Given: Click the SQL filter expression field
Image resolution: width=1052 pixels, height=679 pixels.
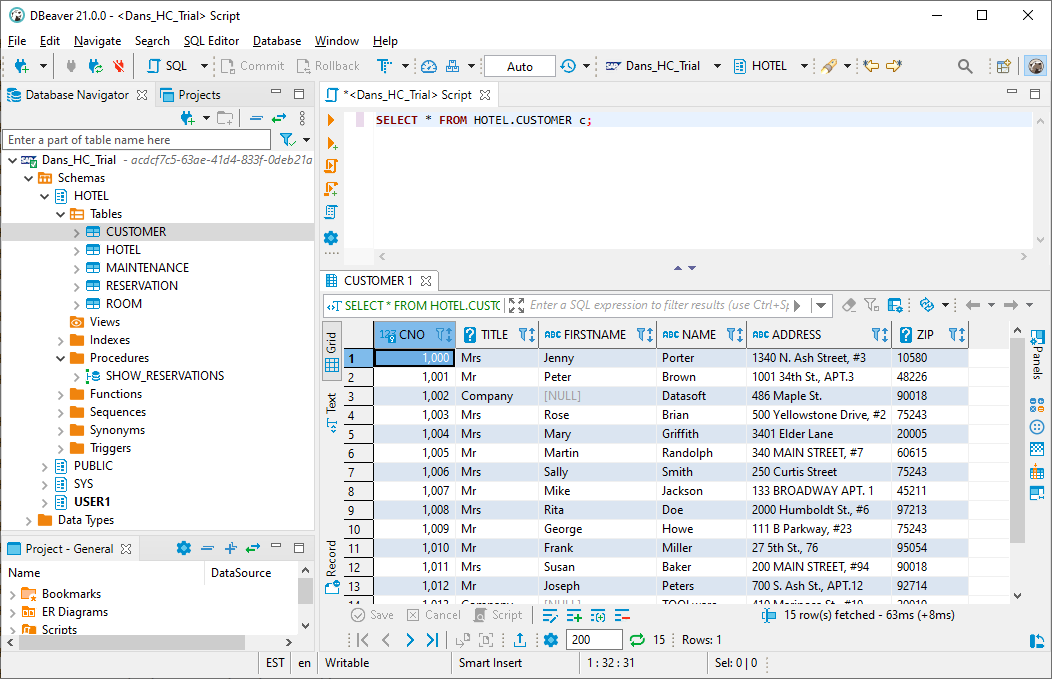Looking at the screenshot, I should 660,305.
